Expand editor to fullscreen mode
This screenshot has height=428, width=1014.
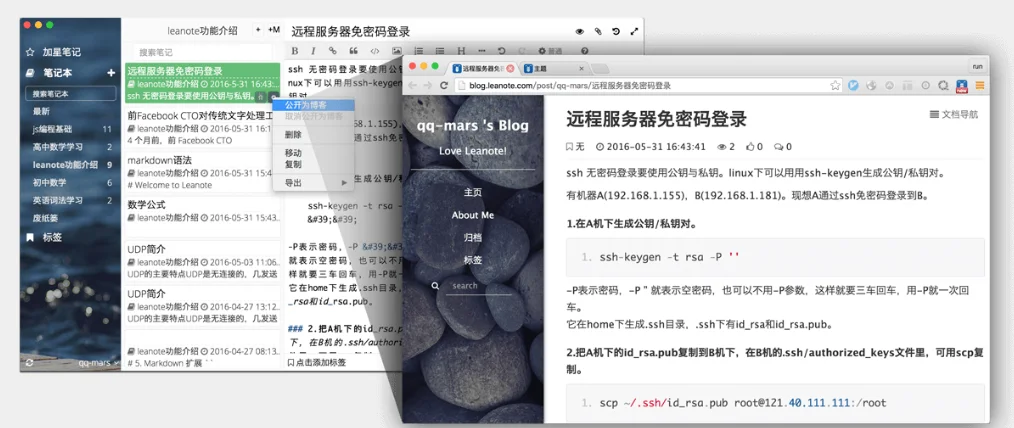(x=634, y=31)
